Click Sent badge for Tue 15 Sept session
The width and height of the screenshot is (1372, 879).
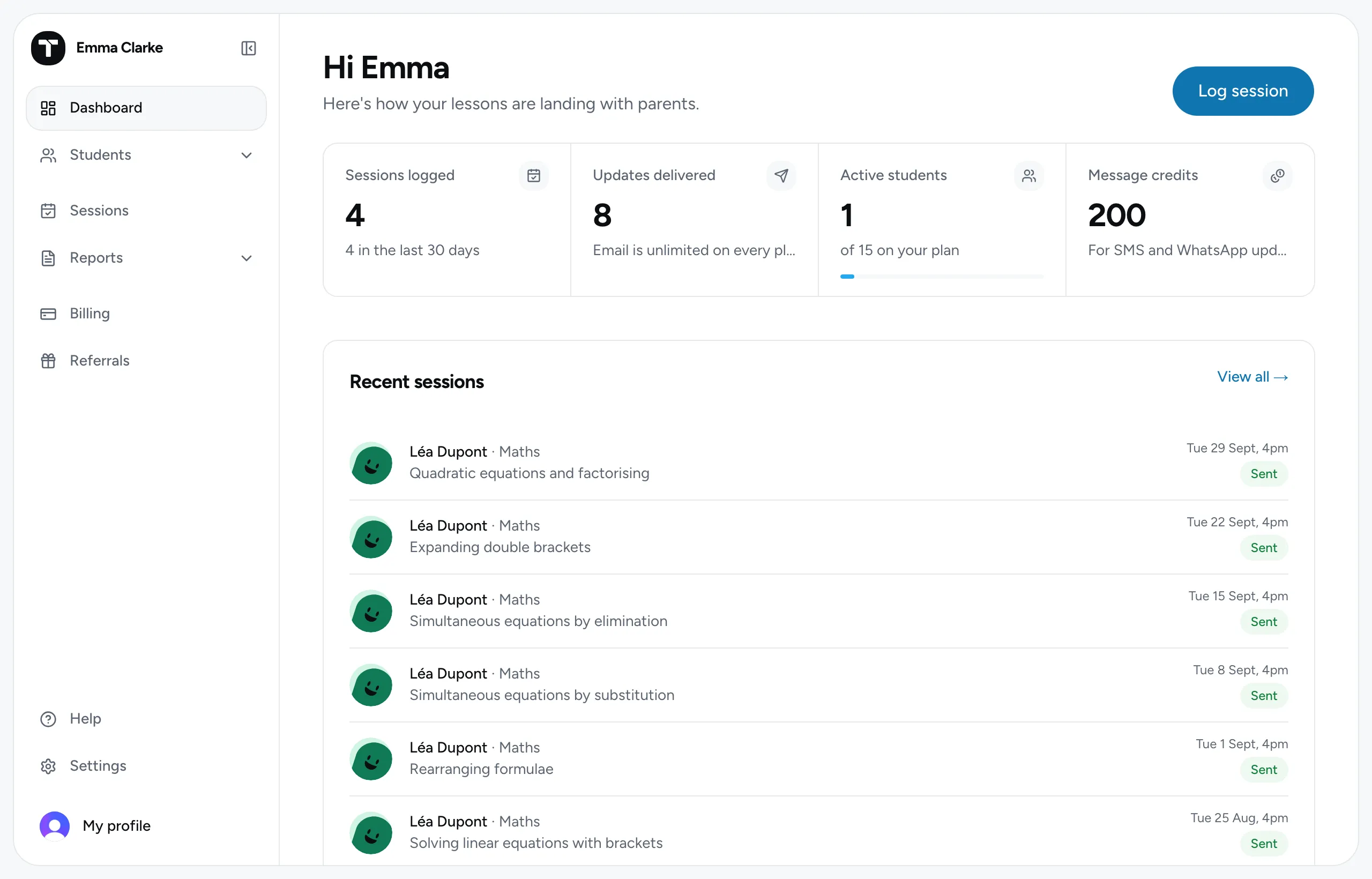click(1264, 622)
